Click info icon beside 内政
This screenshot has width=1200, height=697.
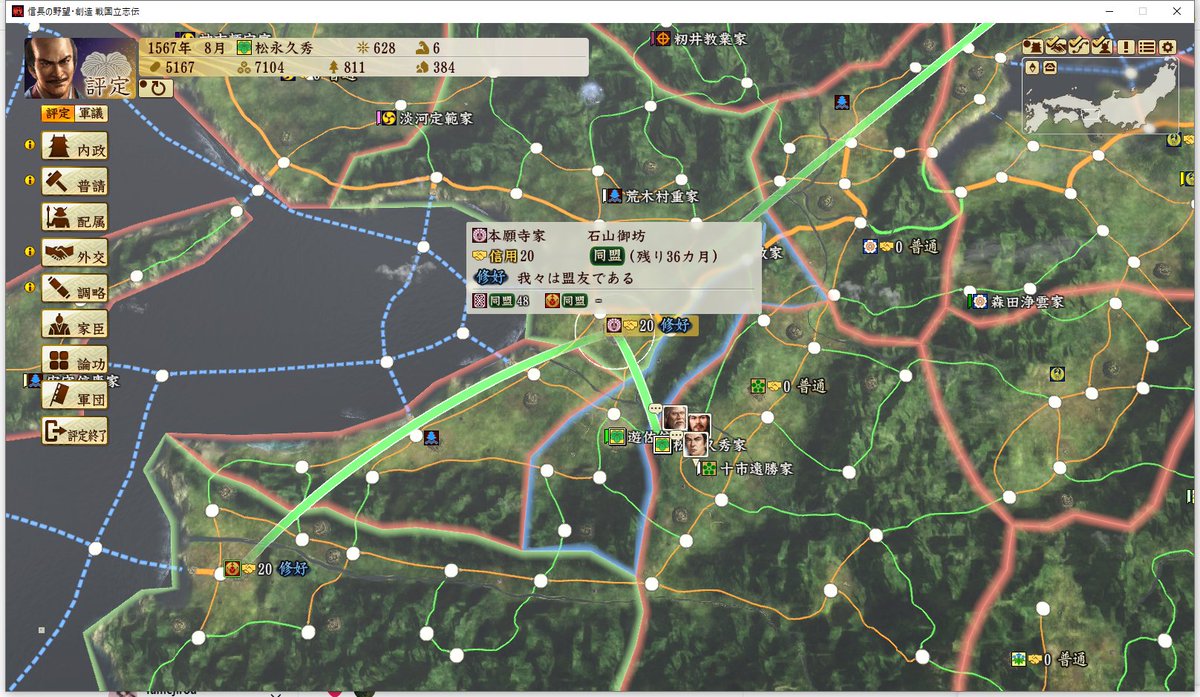[29, 146]
